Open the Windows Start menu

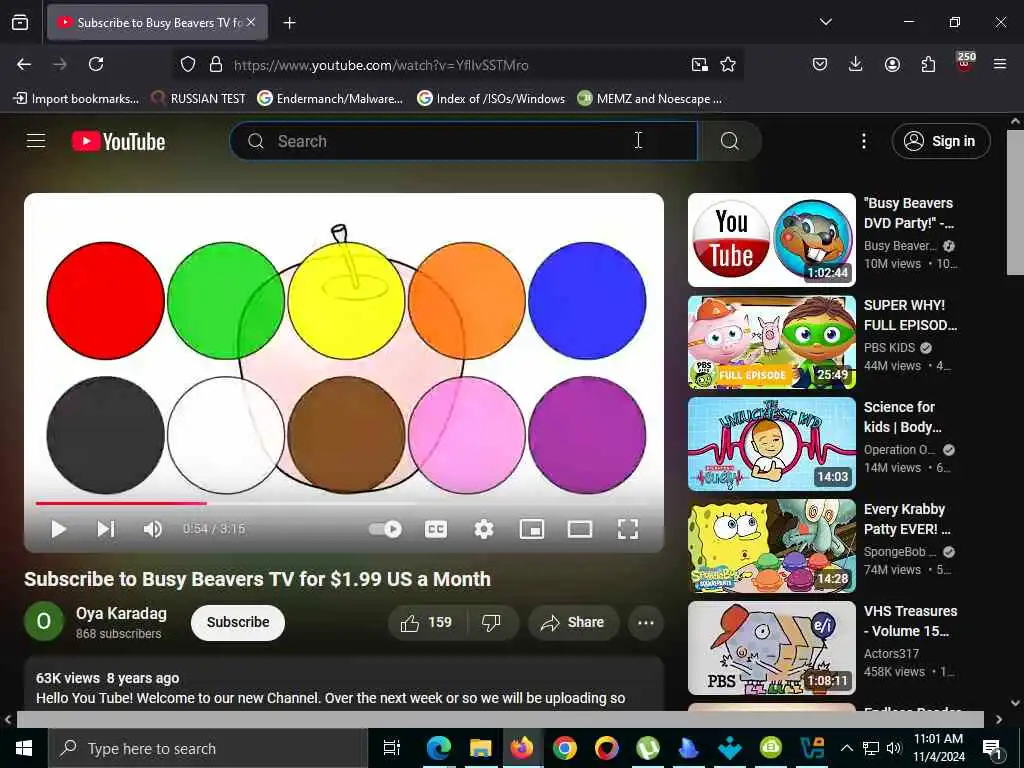[24, 748]
